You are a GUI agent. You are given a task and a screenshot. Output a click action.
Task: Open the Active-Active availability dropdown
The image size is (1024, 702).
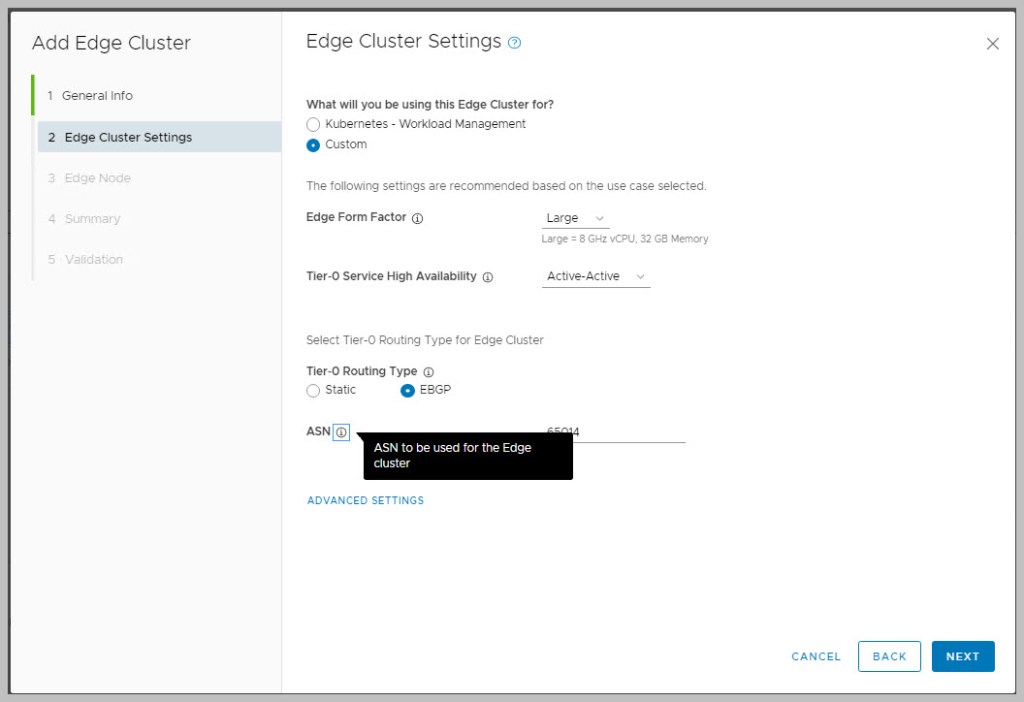pos(596,276)
